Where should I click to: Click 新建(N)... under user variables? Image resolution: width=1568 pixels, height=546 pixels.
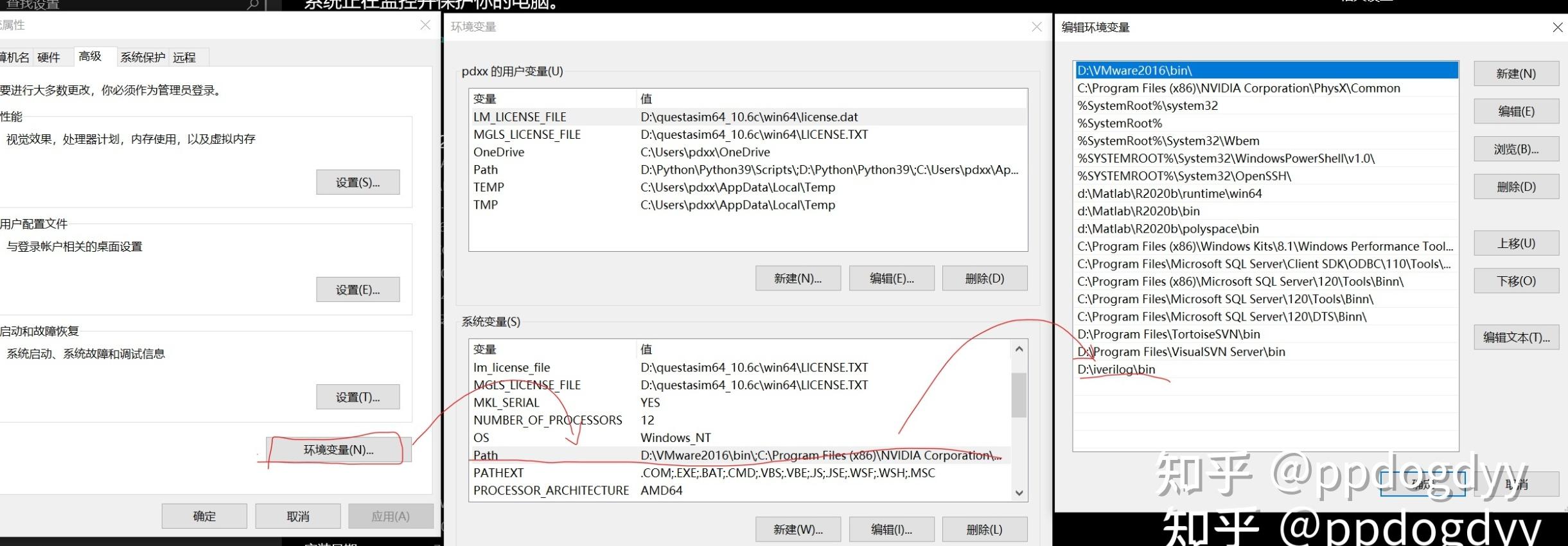pyautogui.click(x=798, y=278)
